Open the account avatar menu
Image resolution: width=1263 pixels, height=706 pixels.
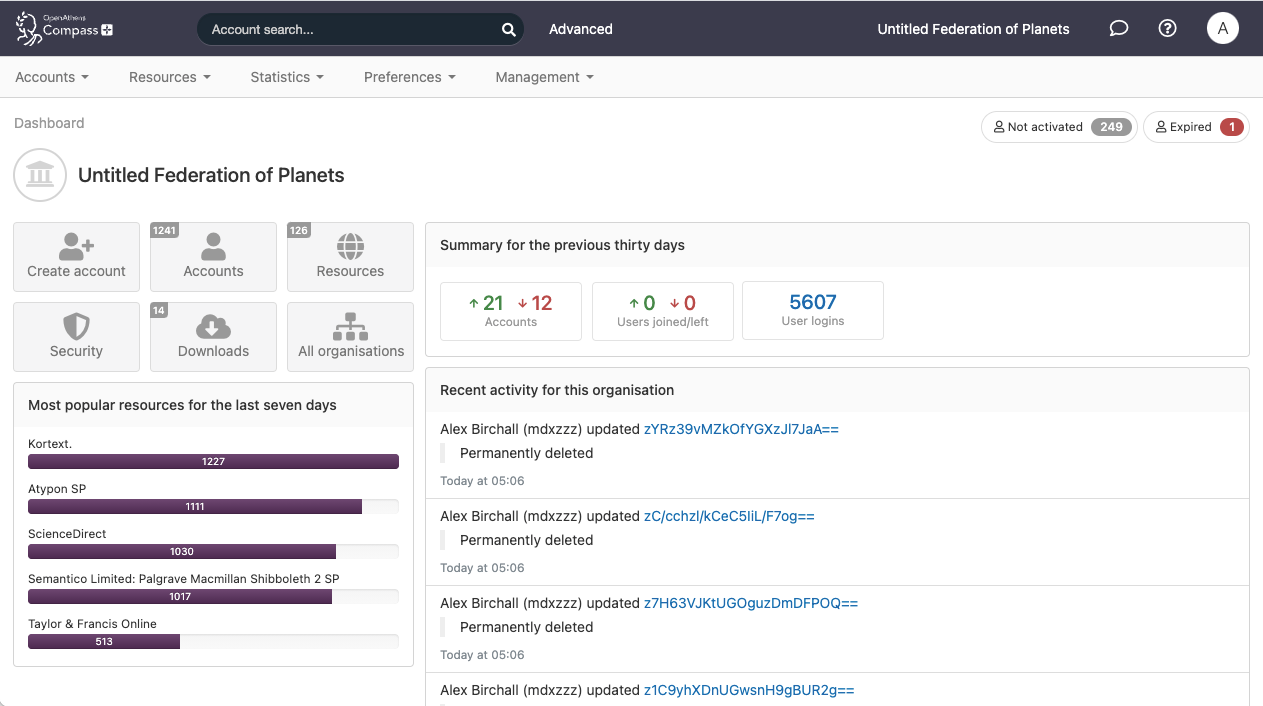click(1222, 28)
